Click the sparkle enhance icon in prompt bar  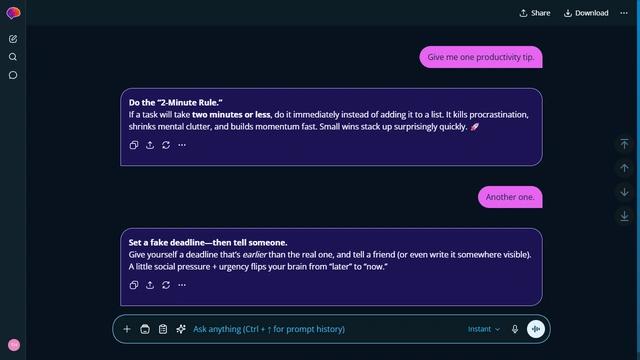[x=181, y=329]
